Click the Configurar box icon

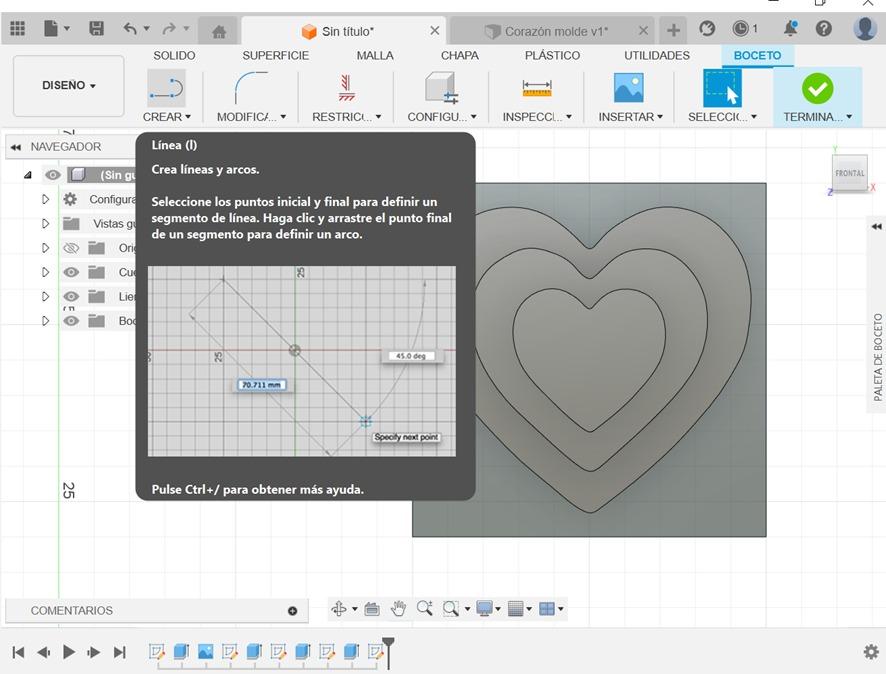(441, 88)
